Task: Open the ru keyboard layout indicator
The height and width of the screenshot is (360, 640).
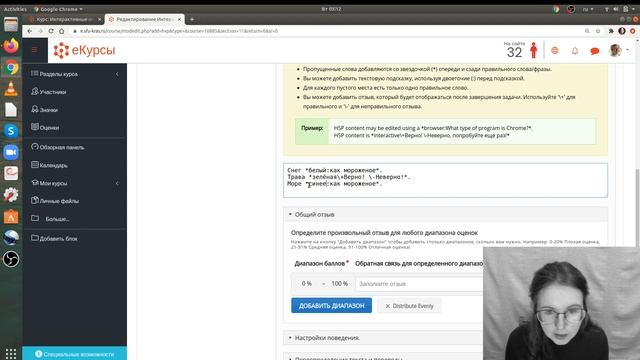Action: click(588, 9)
